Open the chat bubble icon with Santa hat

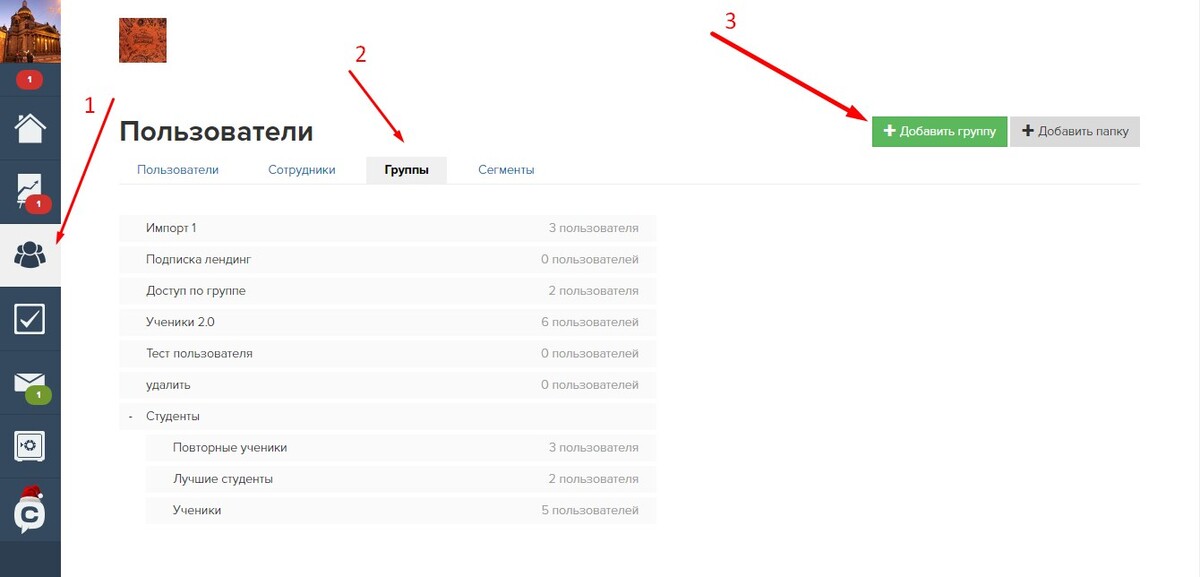coord(30,511)
